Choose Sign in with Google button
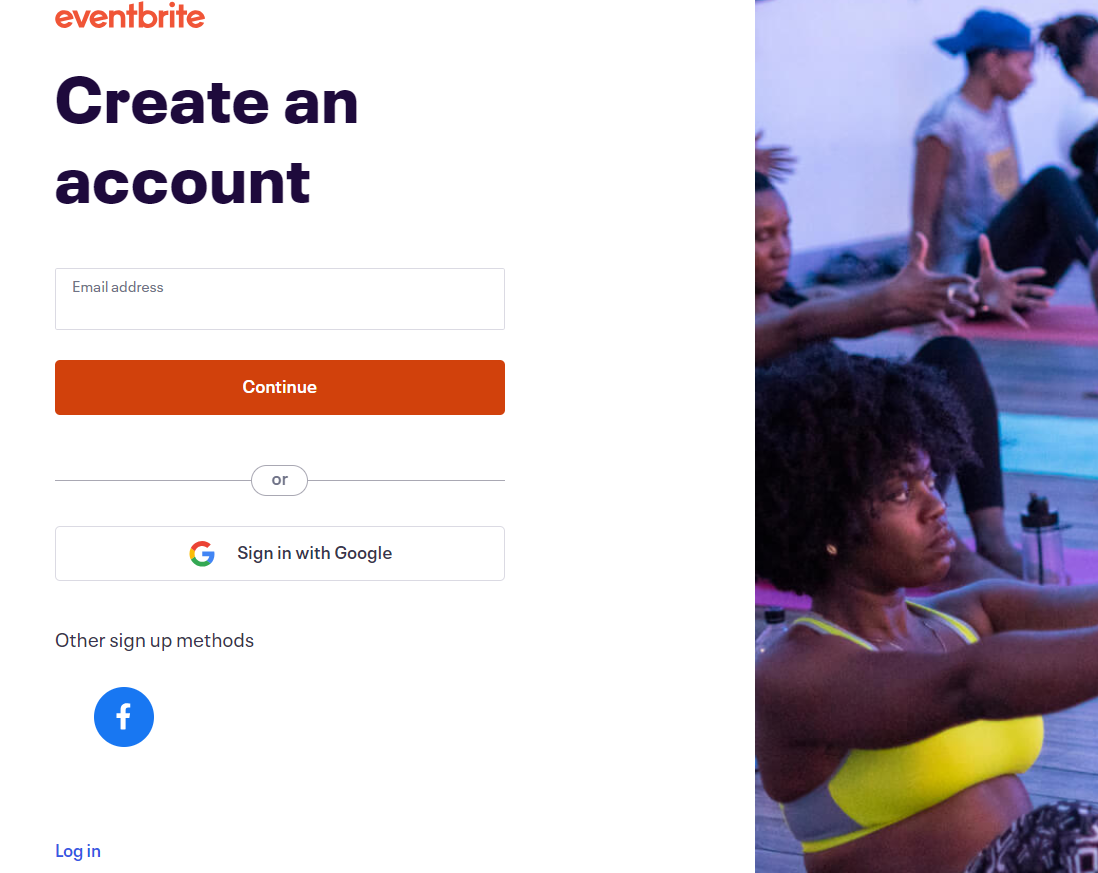Viewport: 1098px width, 873px height. [x=279, y=553]
